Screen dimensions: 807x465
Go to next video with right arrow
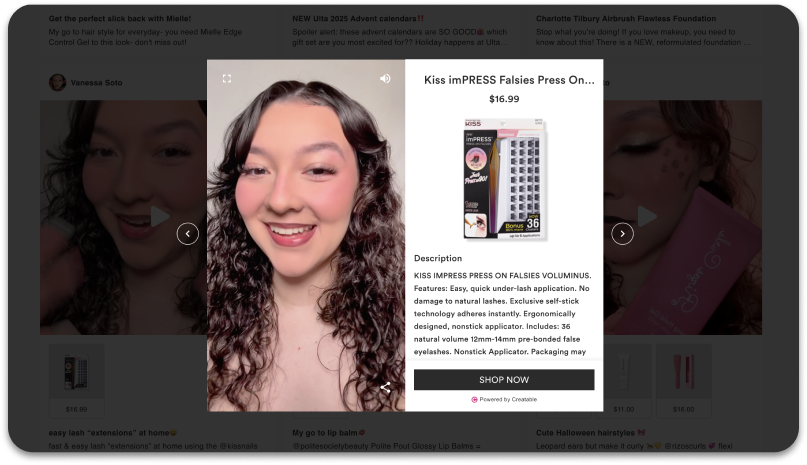click(x=622, y=234)
